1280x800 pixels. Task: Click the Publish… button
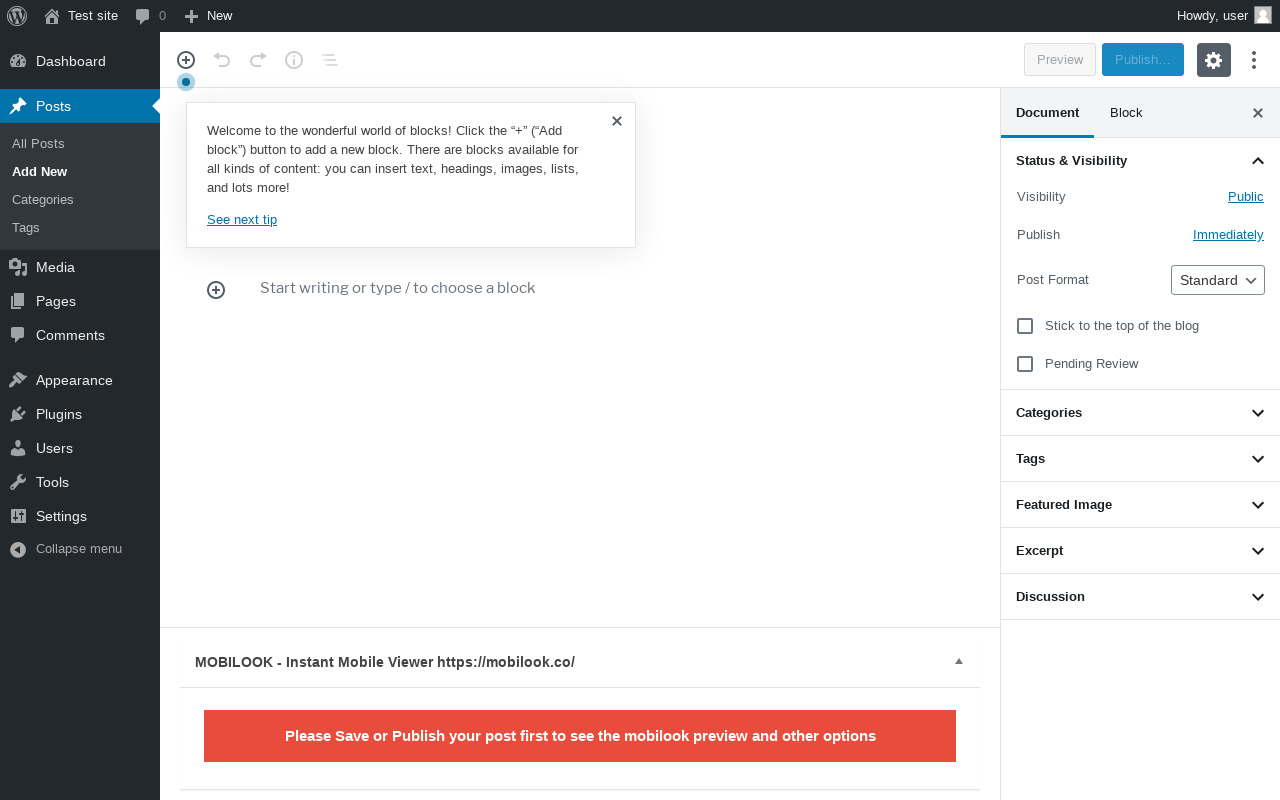tap(1143, 60)
